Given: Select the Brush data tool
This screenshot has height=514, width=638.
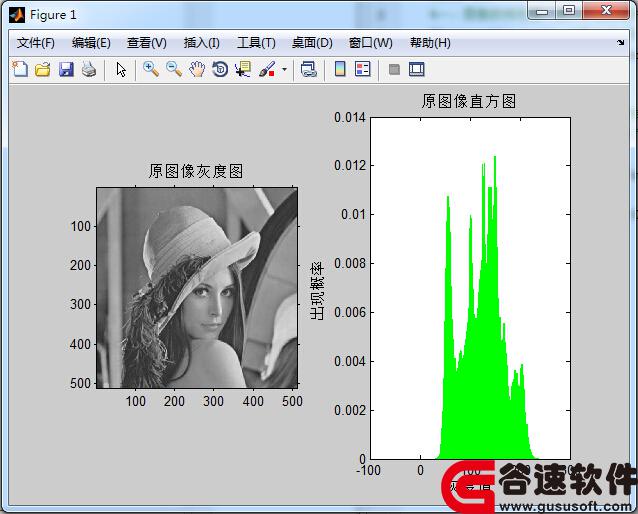Looking at the screenshot, I should pos(267,69).
